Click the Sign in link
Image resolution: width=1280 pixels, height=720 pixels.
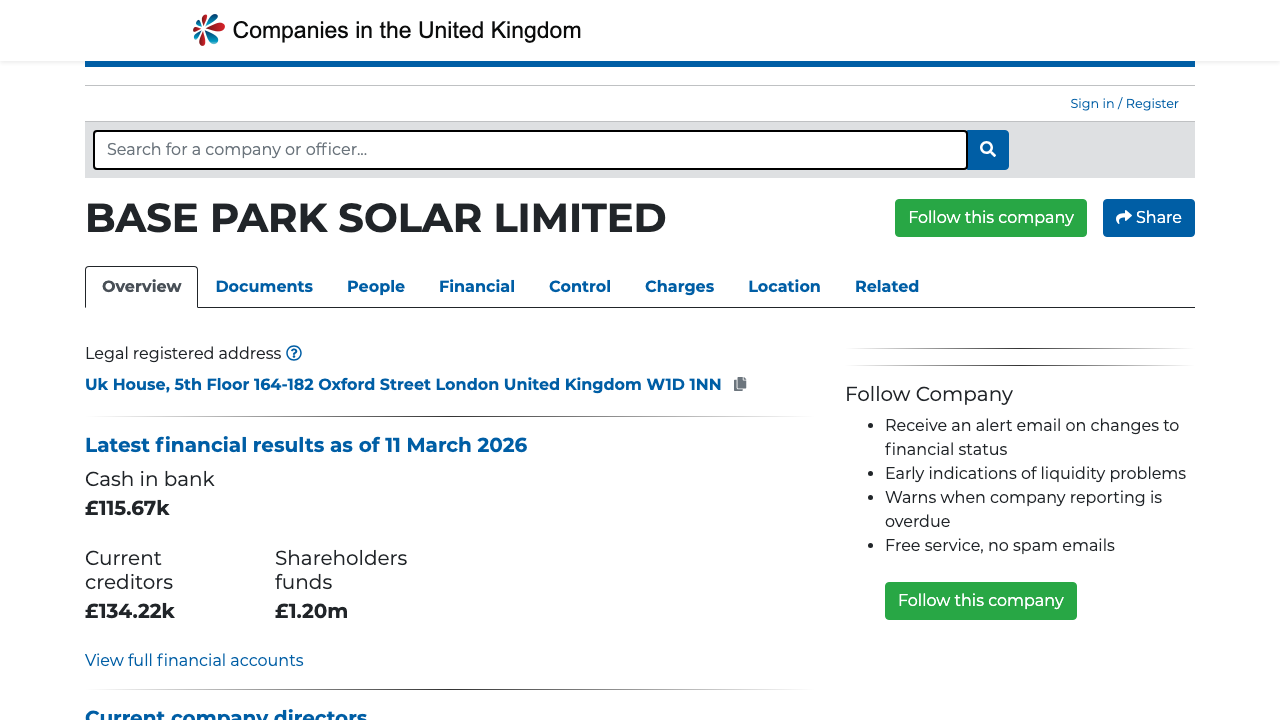(x=1092, y=103)
